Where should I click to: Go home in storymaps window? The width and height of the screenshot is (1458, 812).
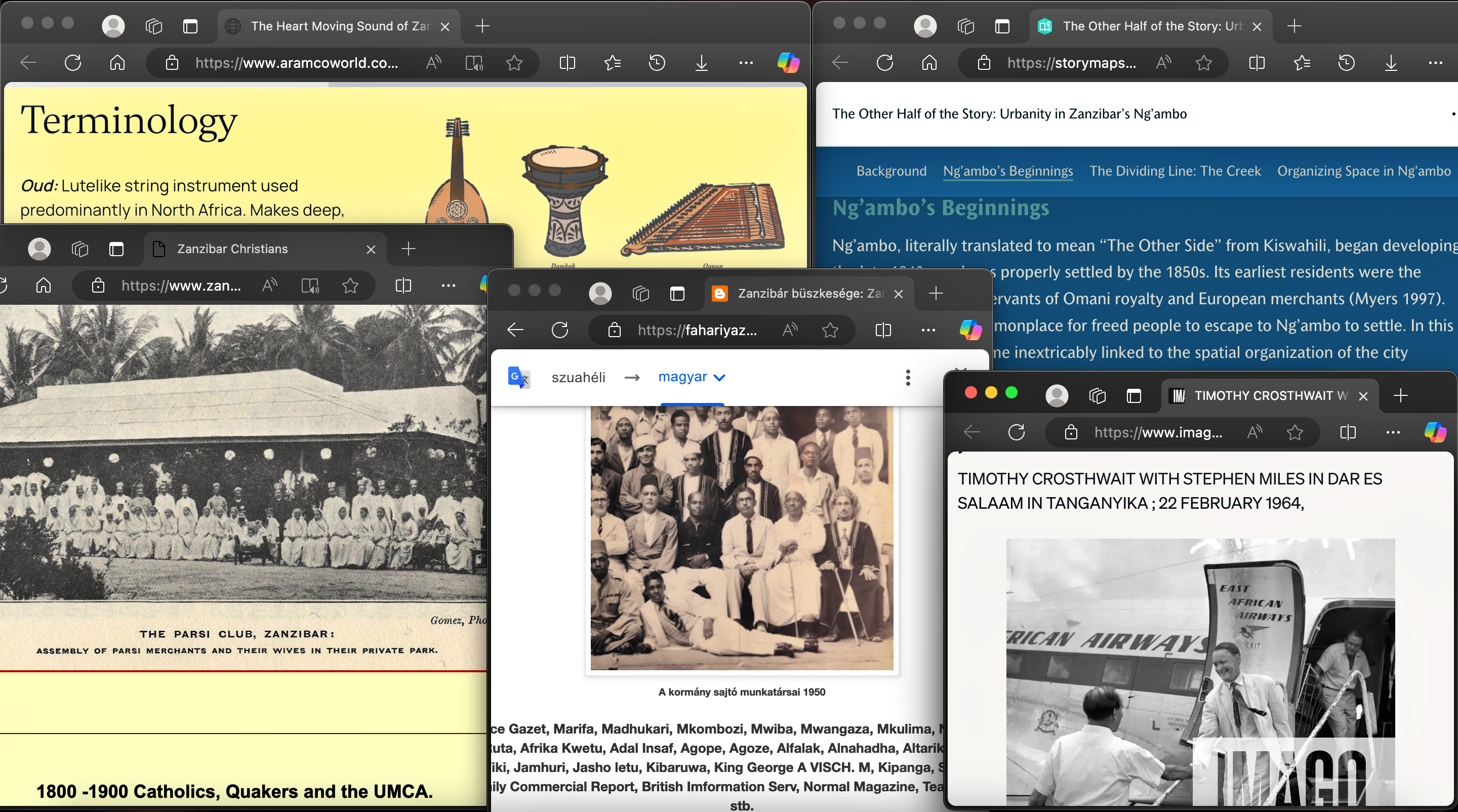click(x=929, y=62)
